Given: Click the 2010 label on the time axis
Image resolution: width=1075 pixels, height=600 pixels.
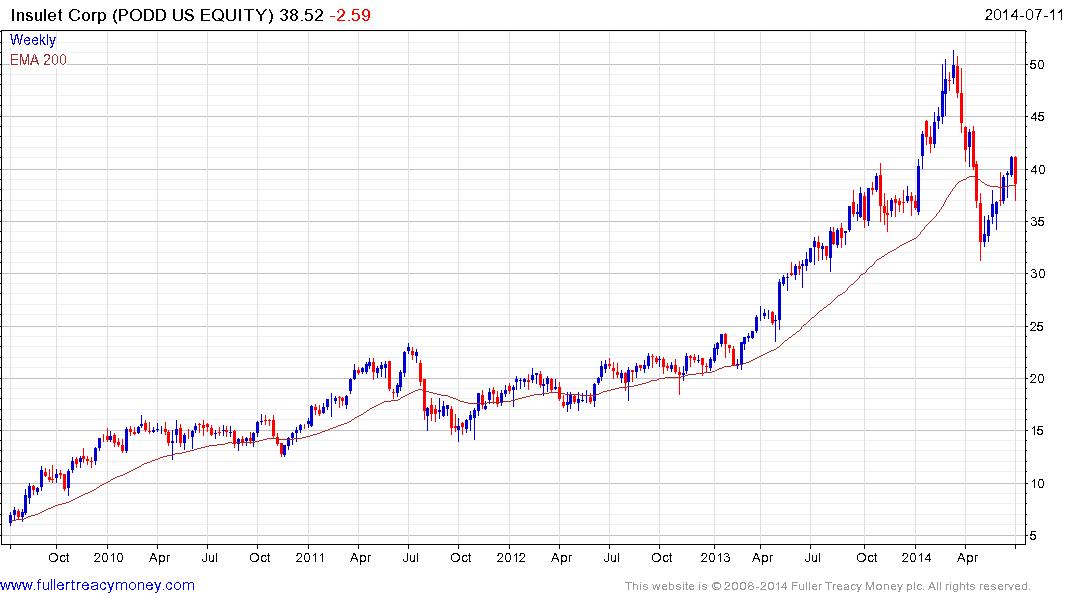Looking at the screenshot, I should tap(108, 557).
